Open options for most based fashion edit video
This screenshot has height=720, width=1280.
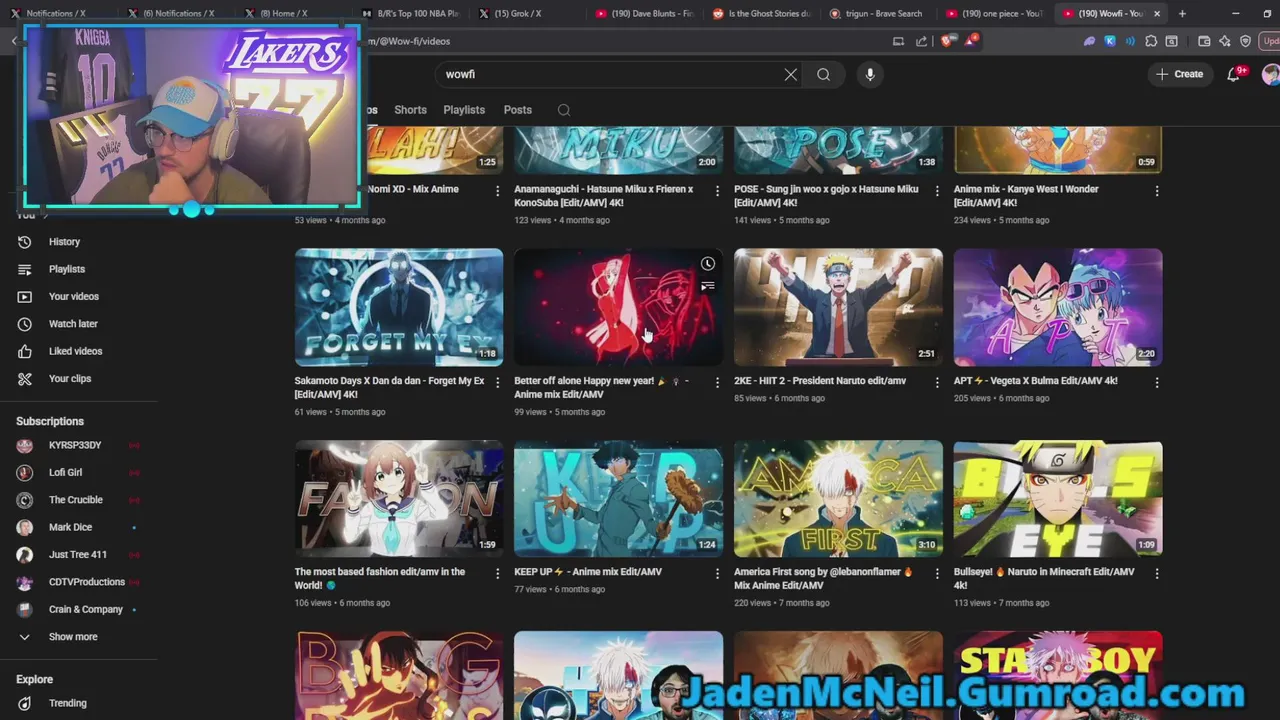497,573
